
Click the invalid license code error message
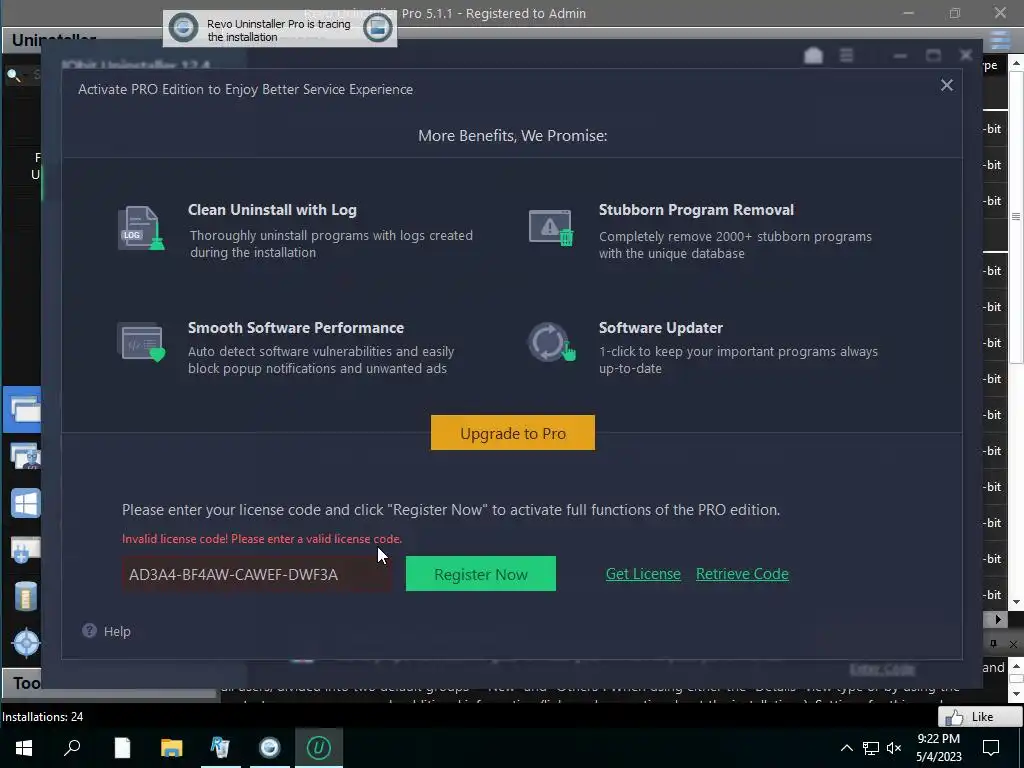coord(262,539)
